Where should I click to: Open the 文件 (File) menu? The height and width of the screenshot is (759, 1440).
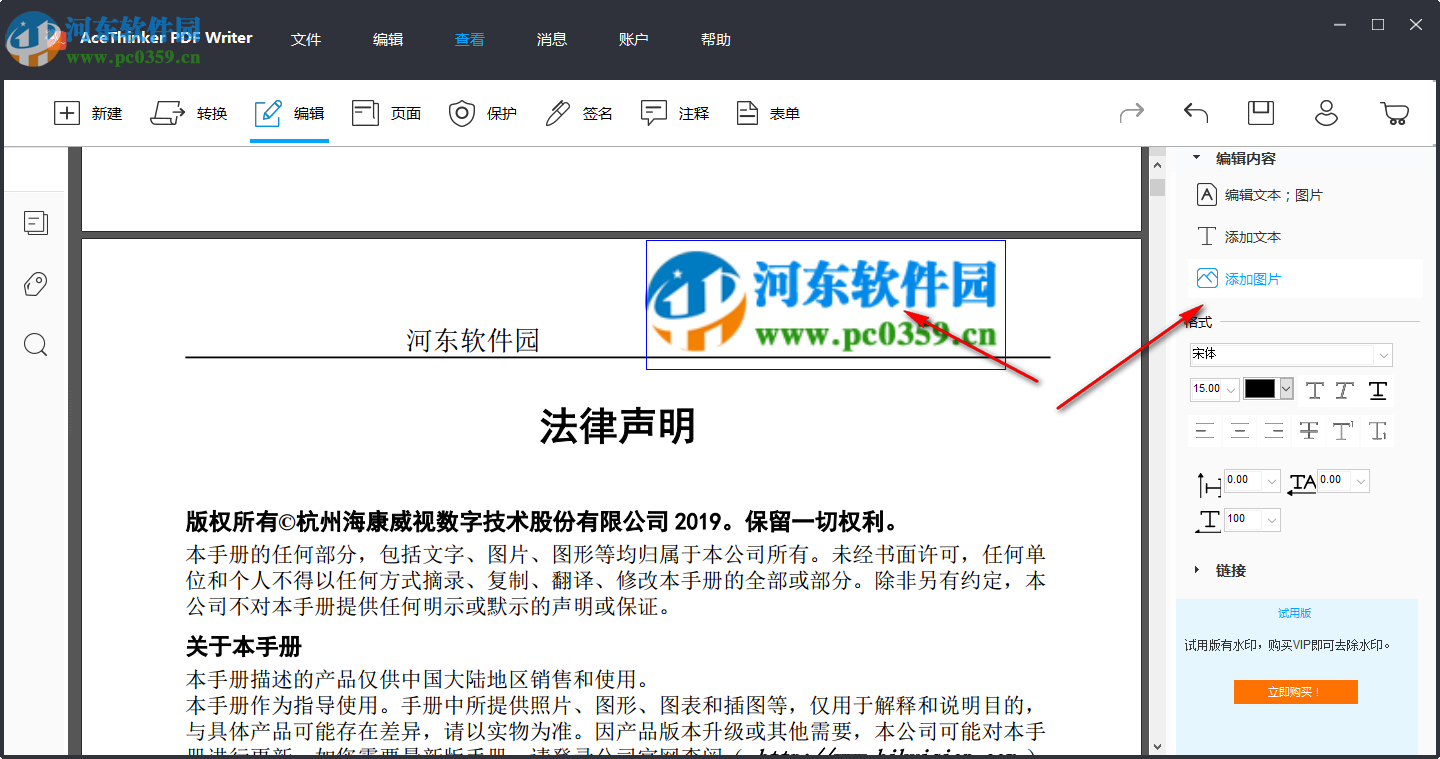click(306, 39)
